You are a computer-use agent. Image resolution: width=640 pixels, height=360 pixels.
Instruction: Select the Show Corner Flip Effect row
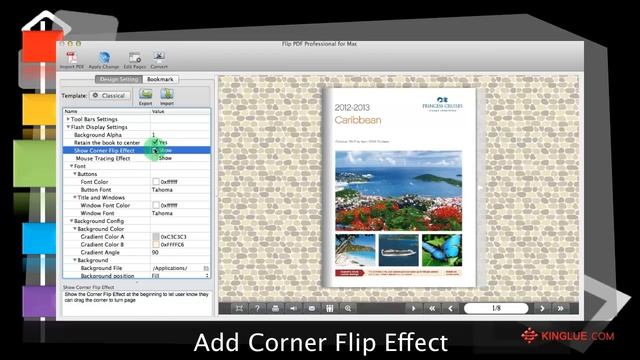pos(137,150)
